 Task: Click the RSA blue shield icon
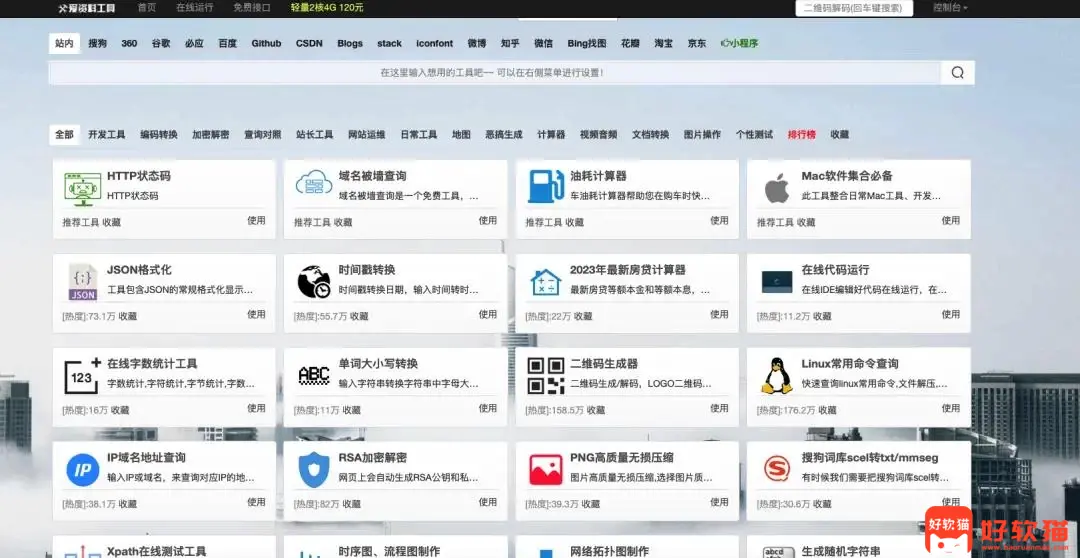pyautogui.click(x=314, y=470)
